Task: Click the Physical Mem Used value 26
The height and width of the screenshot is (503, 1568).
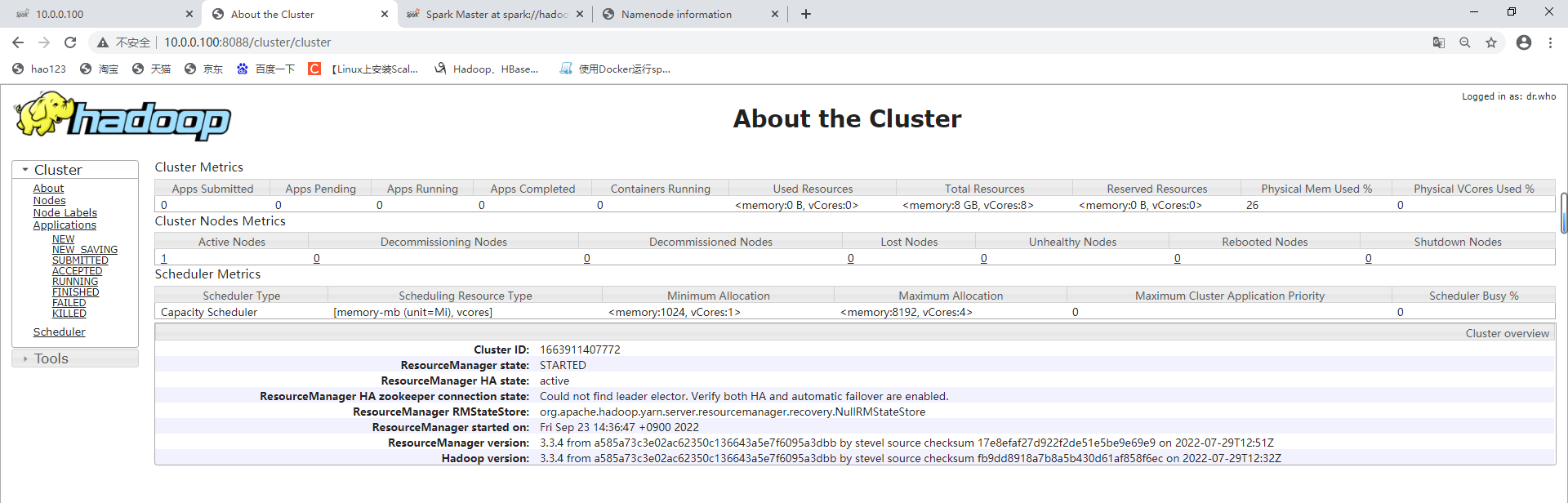Action: [1252, 206]
